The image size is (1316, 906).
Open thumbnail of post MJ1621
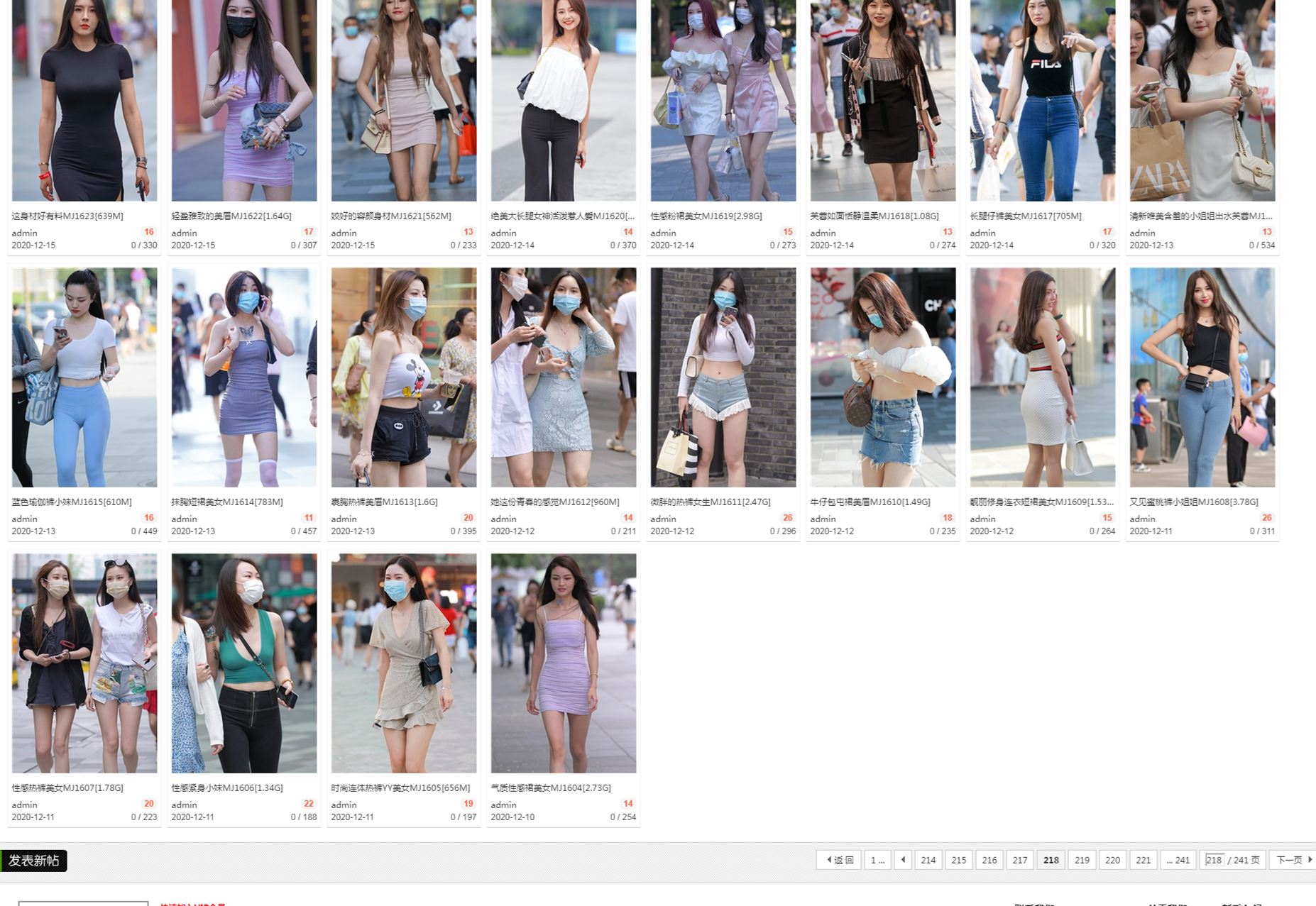[404, 99]
